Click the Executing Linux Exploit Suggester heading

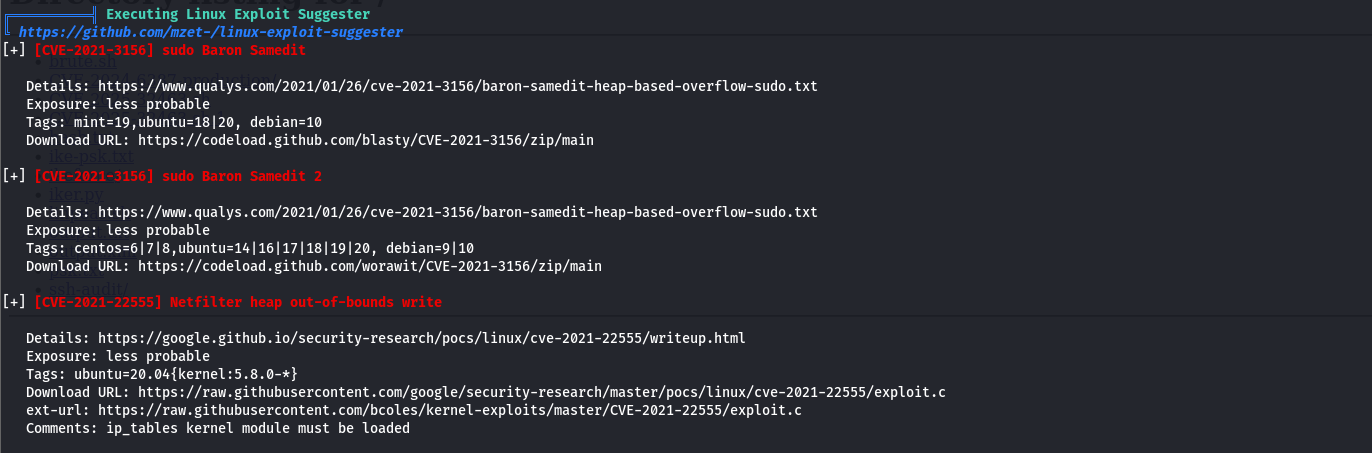[237, 14]
